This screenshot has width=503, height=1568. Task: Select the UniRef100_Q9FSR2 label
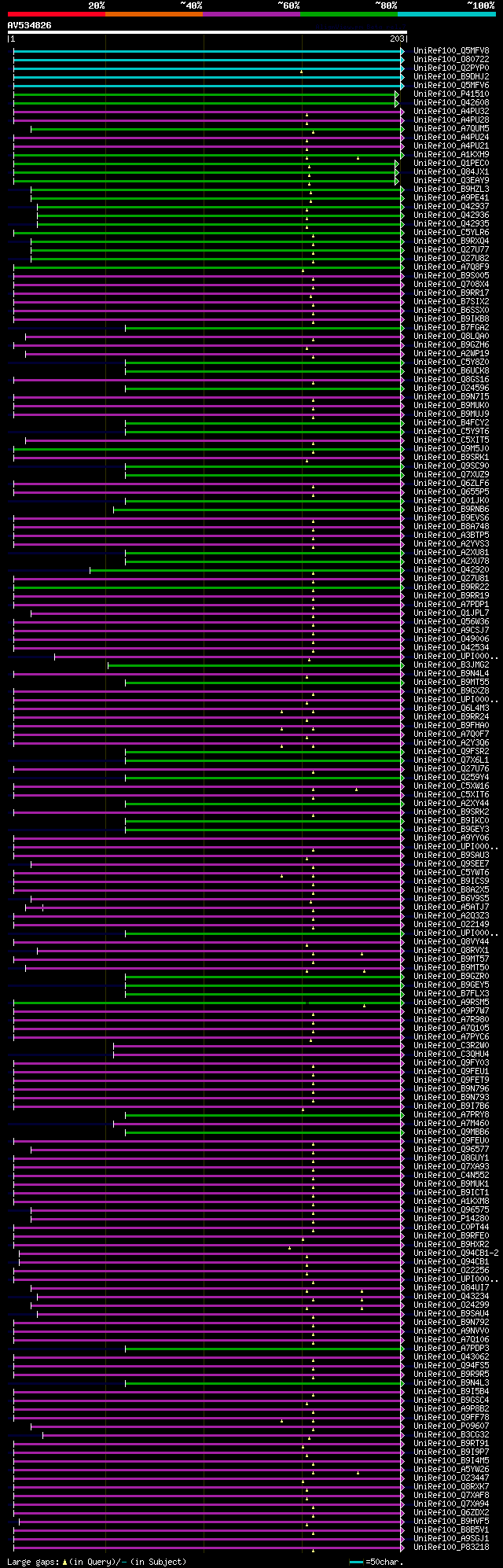click(x=451, y=752)
